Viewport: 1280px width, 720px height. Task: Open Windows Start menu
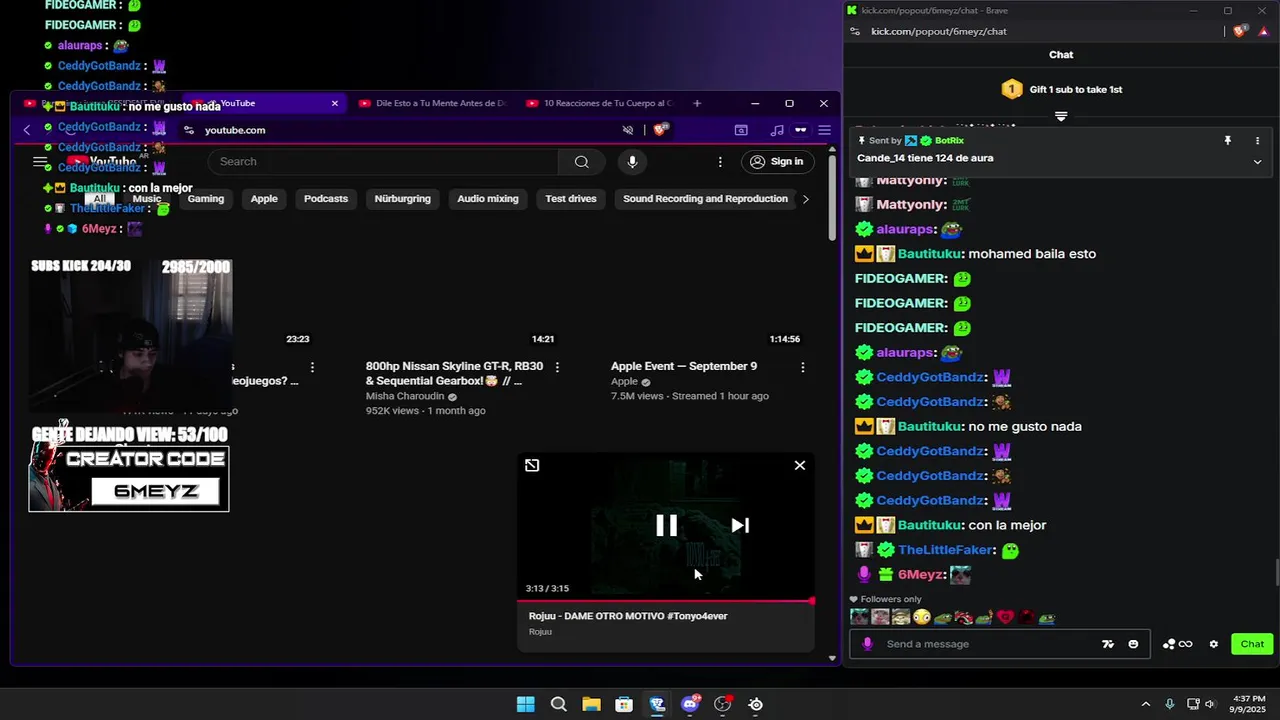tap(525, 704)
